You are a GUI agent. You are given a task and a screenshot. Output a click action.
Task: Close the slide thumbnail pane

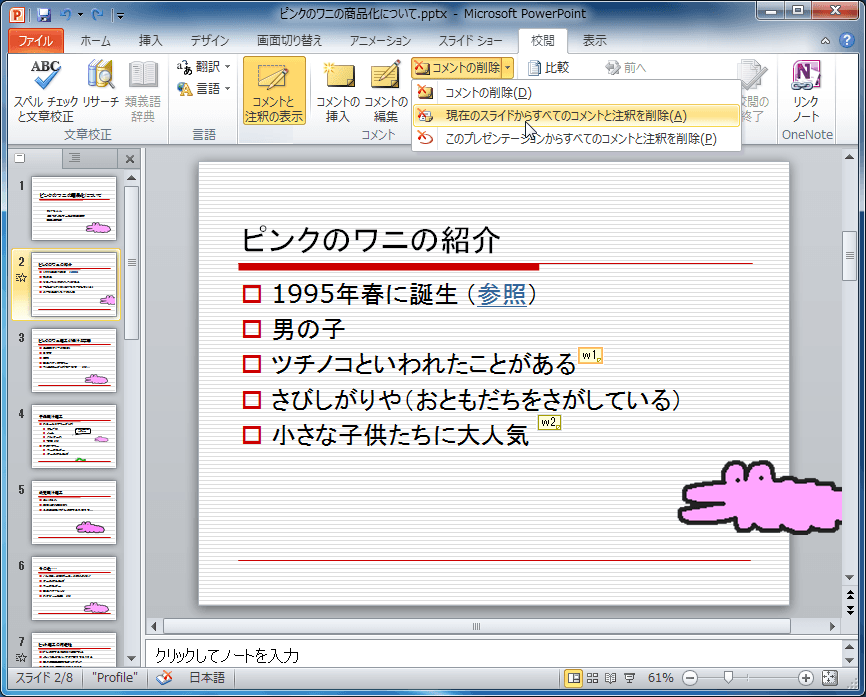[130, 159]
